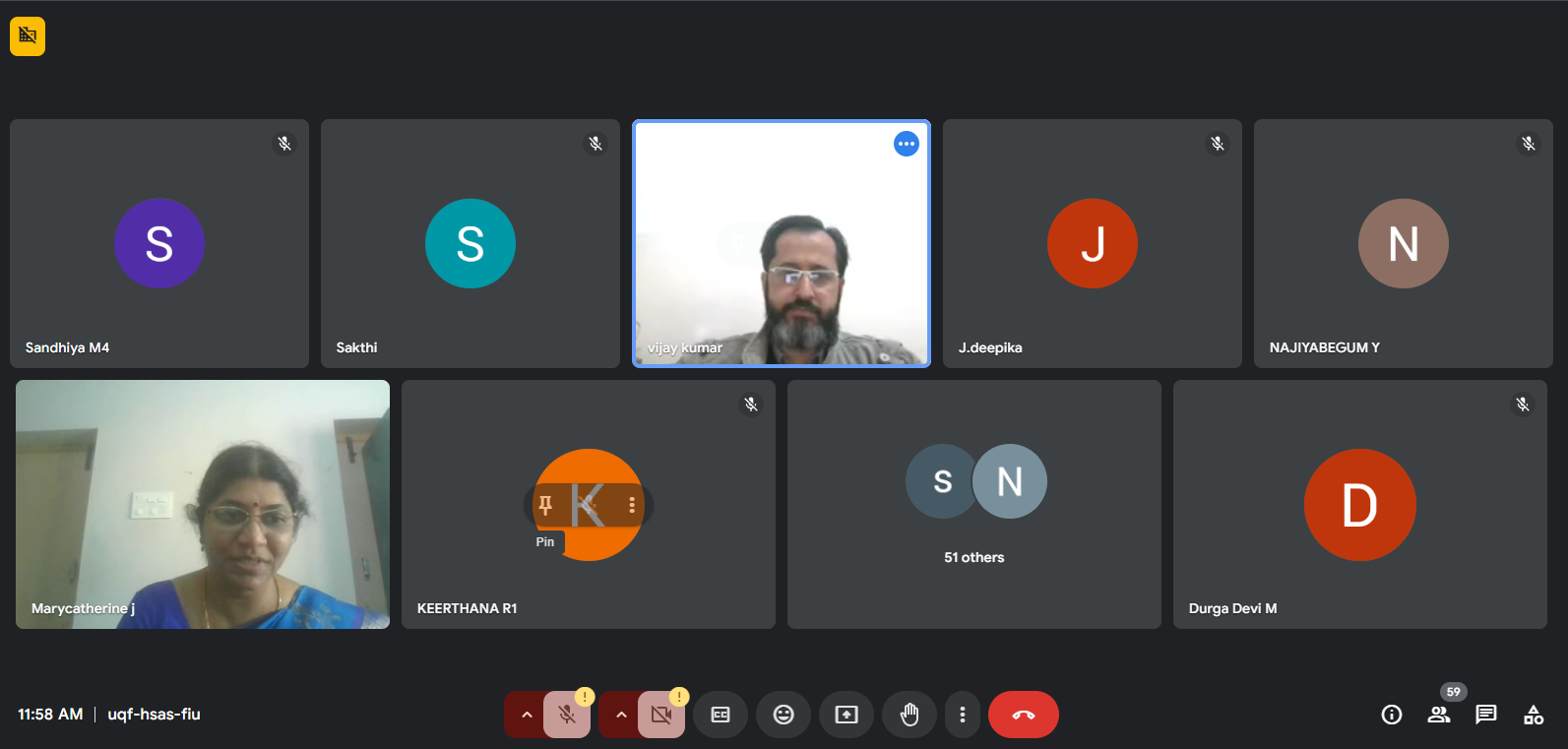Open the blue options dots on vijay kumar tile
1568x749 pixels.
906,144
